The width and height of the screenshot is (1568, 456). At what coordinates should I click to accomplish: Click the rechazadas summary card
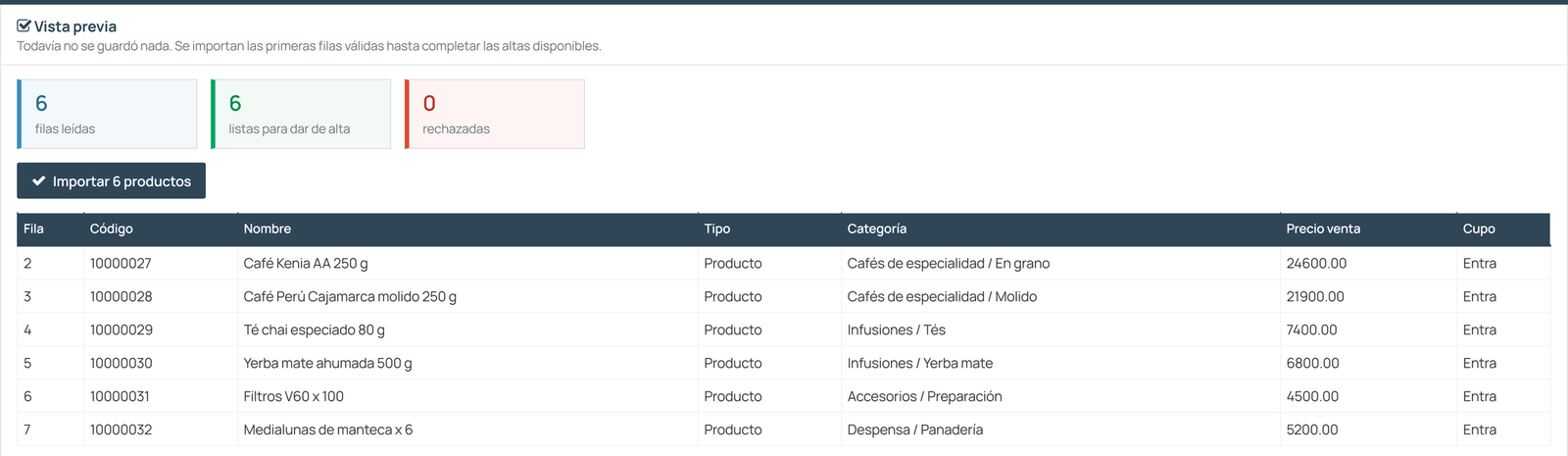495,114
